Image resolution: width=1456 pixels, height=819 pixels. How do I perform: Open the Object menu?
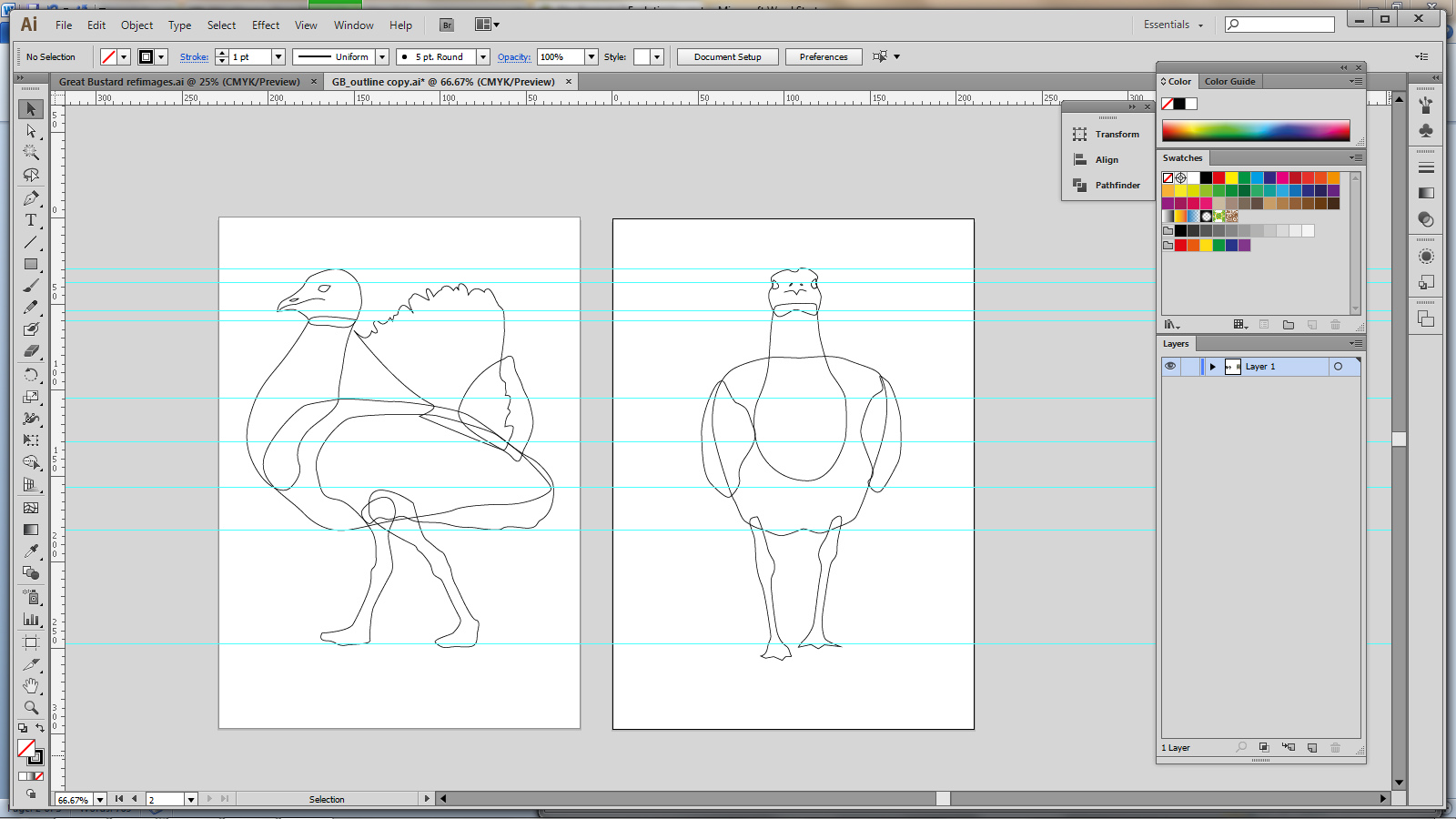(136, 25)
